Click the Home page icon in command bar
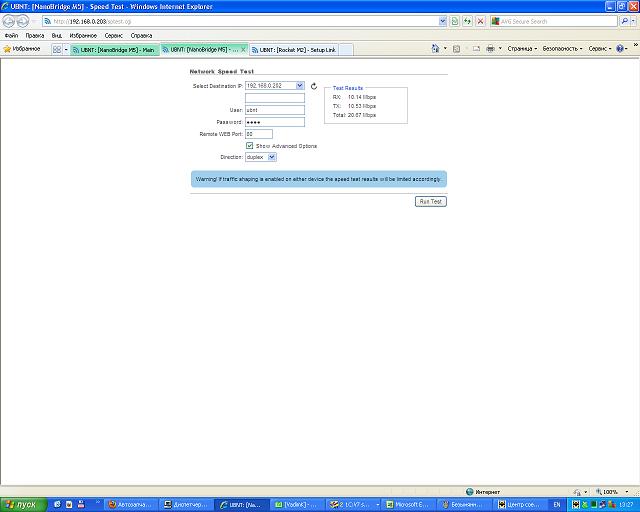The height and width of the screenshot is (512, 640). click(x=435, y=49)
